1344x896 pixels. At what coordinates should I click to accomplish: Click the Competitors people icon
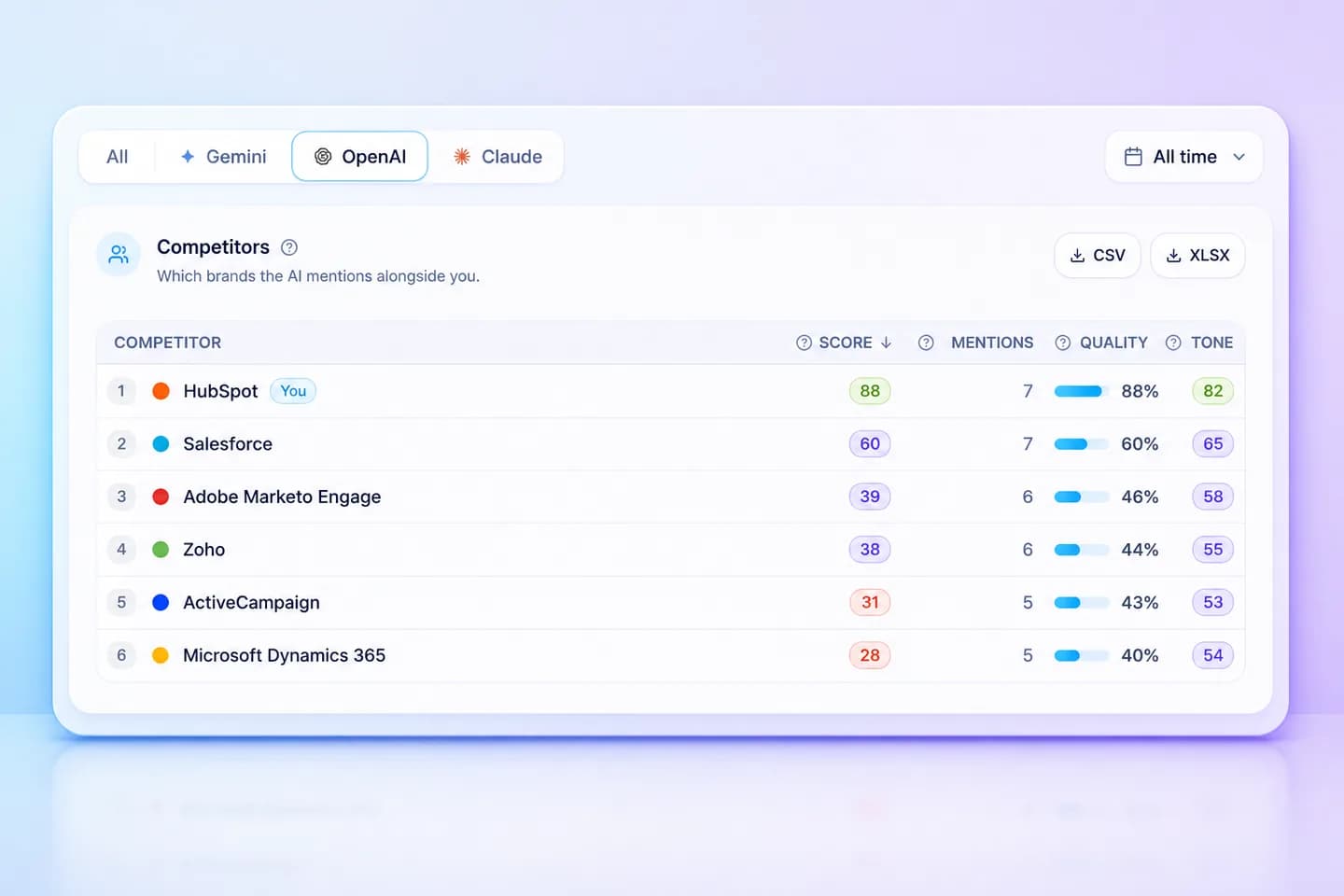click(x=119, y=254)
